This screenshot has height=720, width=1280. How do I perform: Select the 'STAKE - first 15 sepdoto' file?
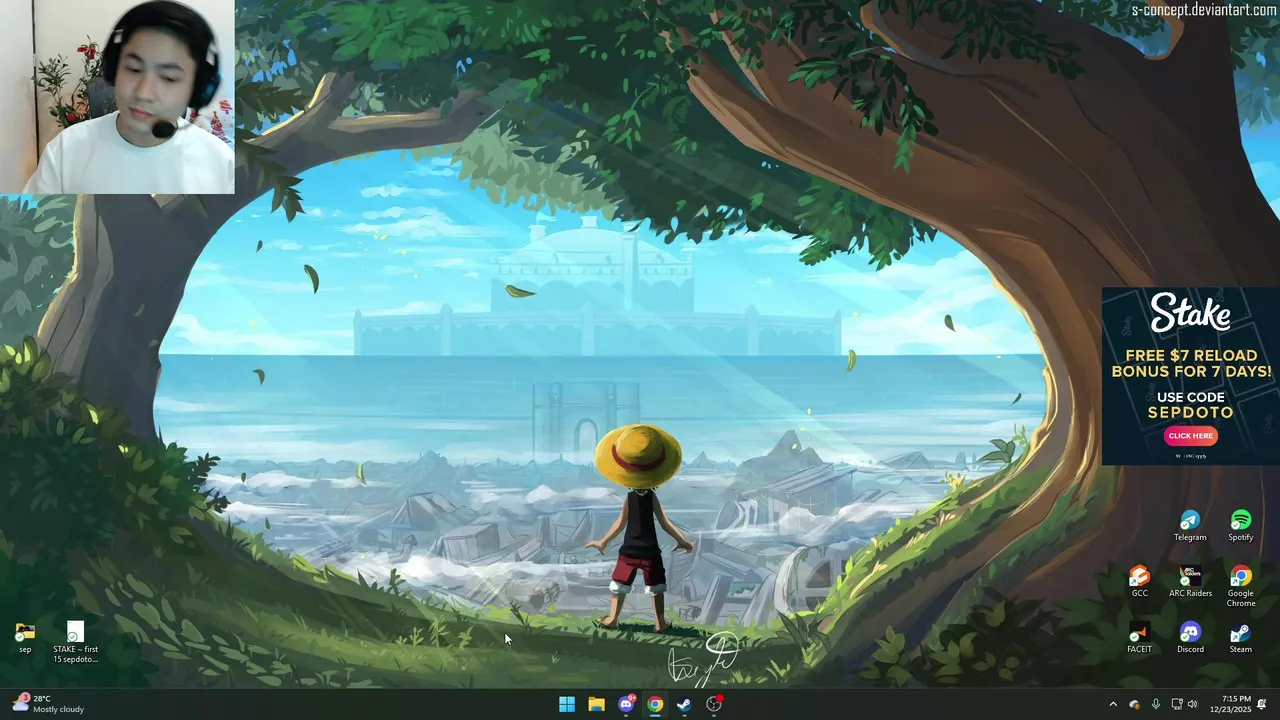click(76, 642)
